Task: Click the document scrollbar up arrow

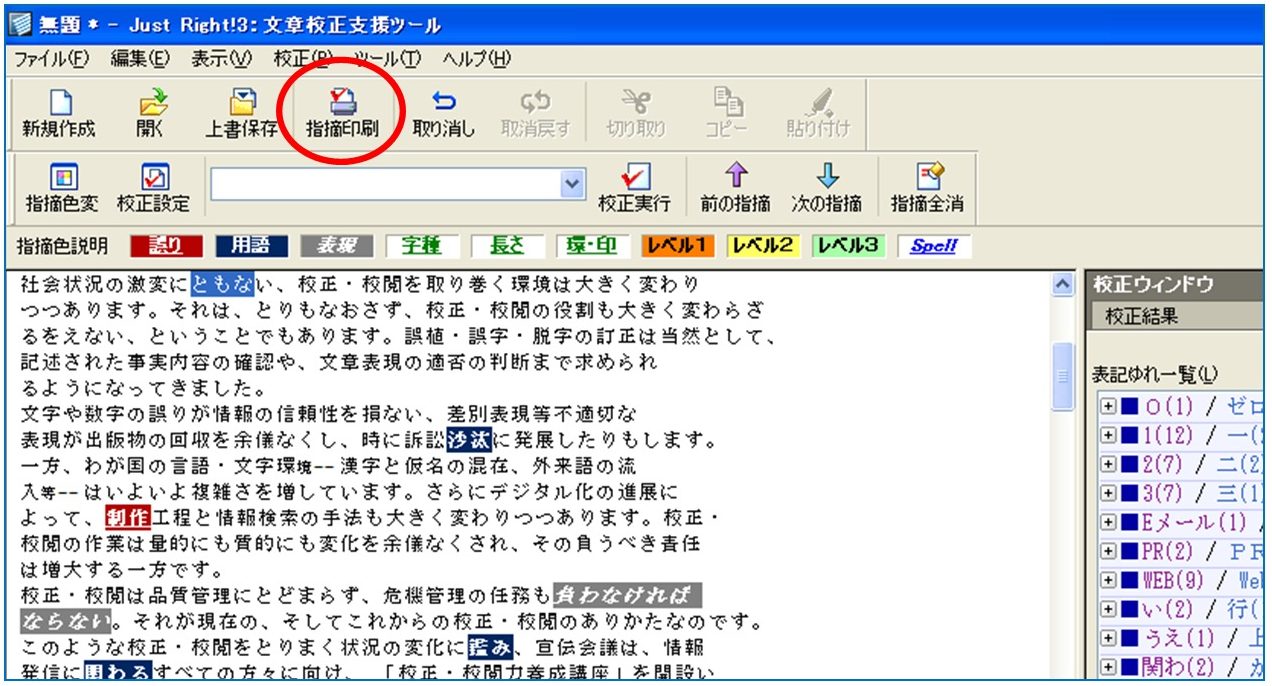Action: tap(1062, 285)
